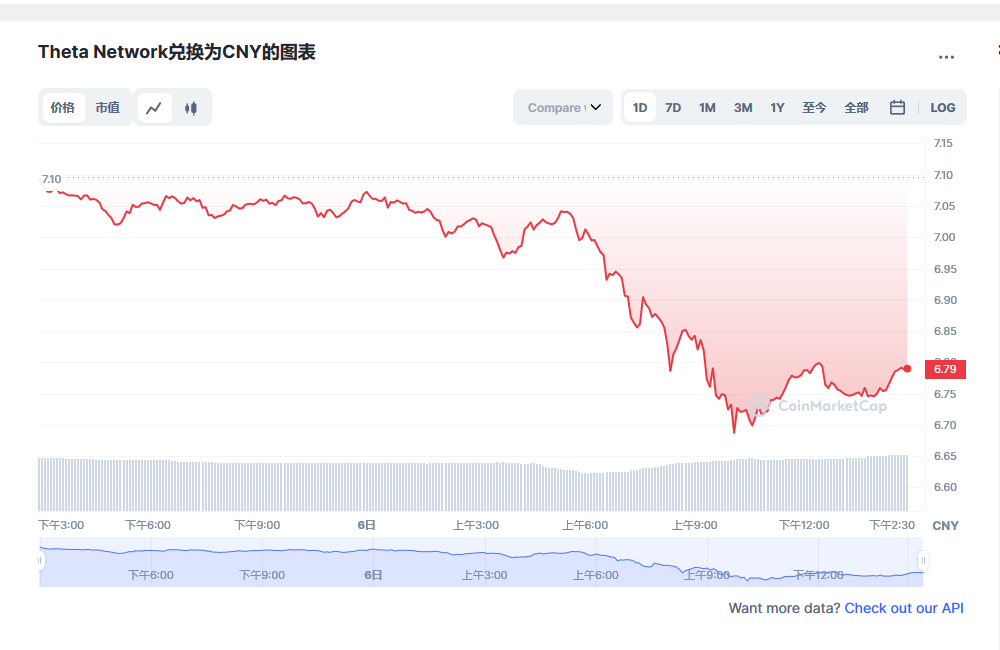This screenshot has width=1000, height=650.
Task: Click the 下午12:00 main chart x-axis label
Action: click(x=804, y=525)
